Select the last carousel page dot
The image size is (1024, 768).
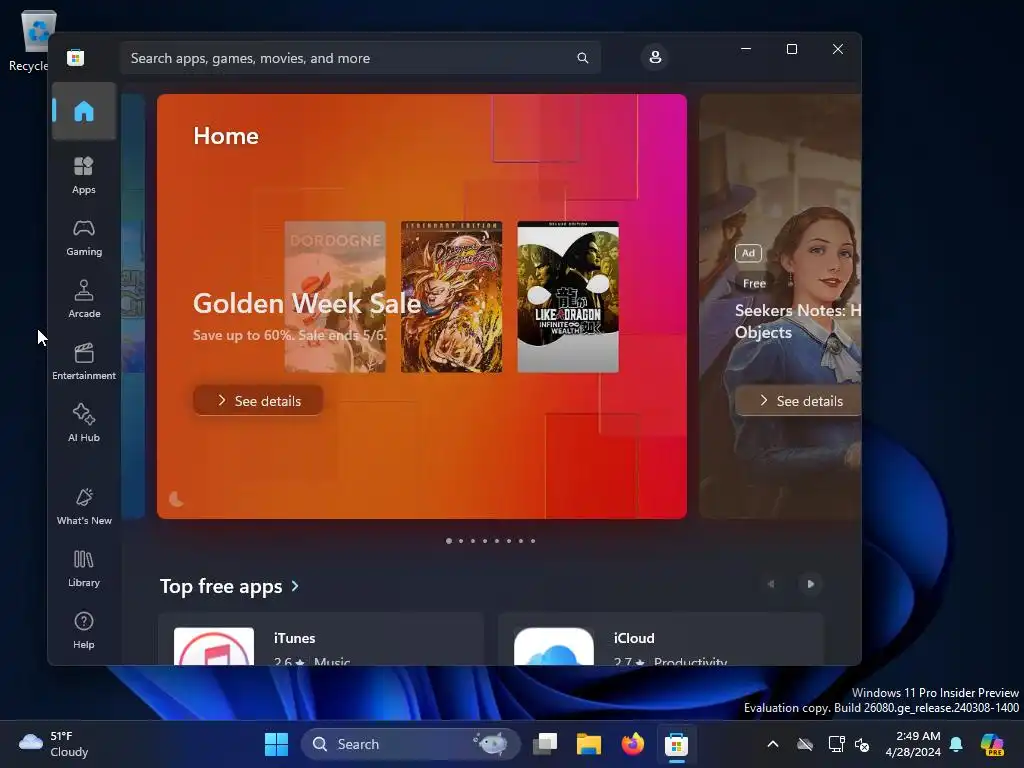click(x=533, y=541)
